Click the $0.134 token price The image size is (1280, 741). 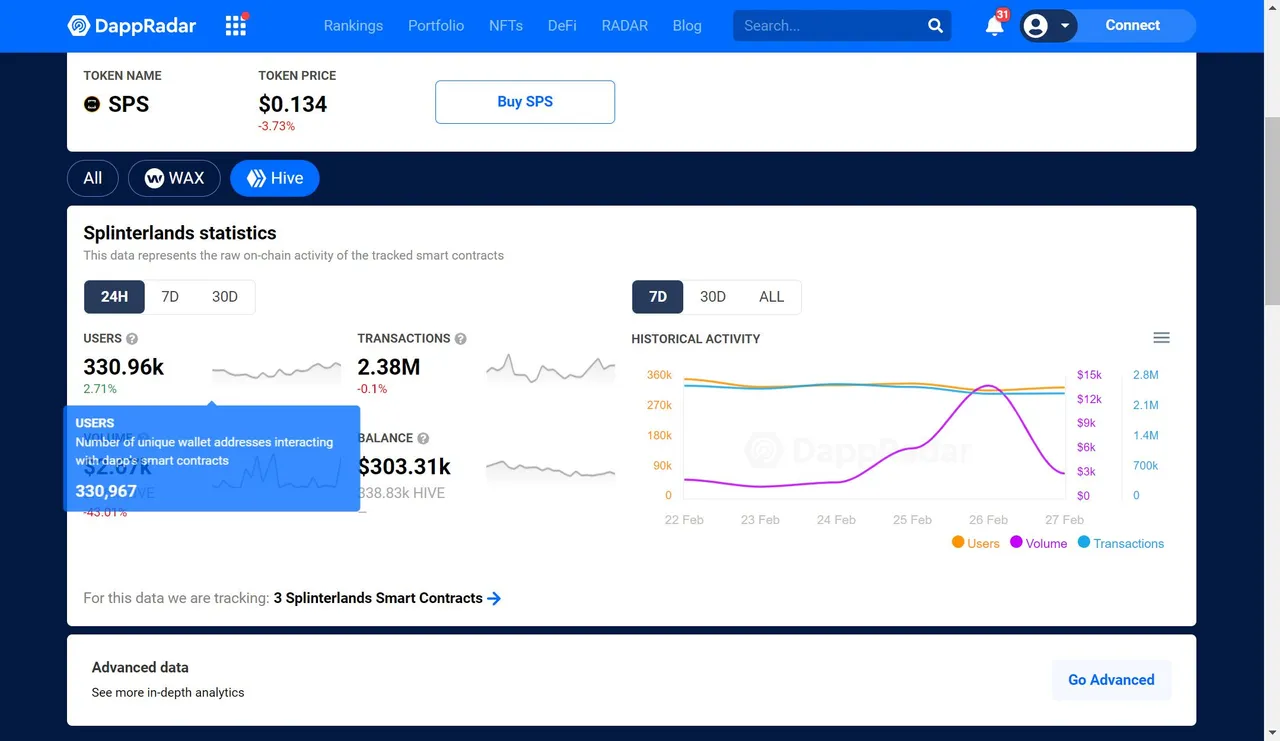293,104
